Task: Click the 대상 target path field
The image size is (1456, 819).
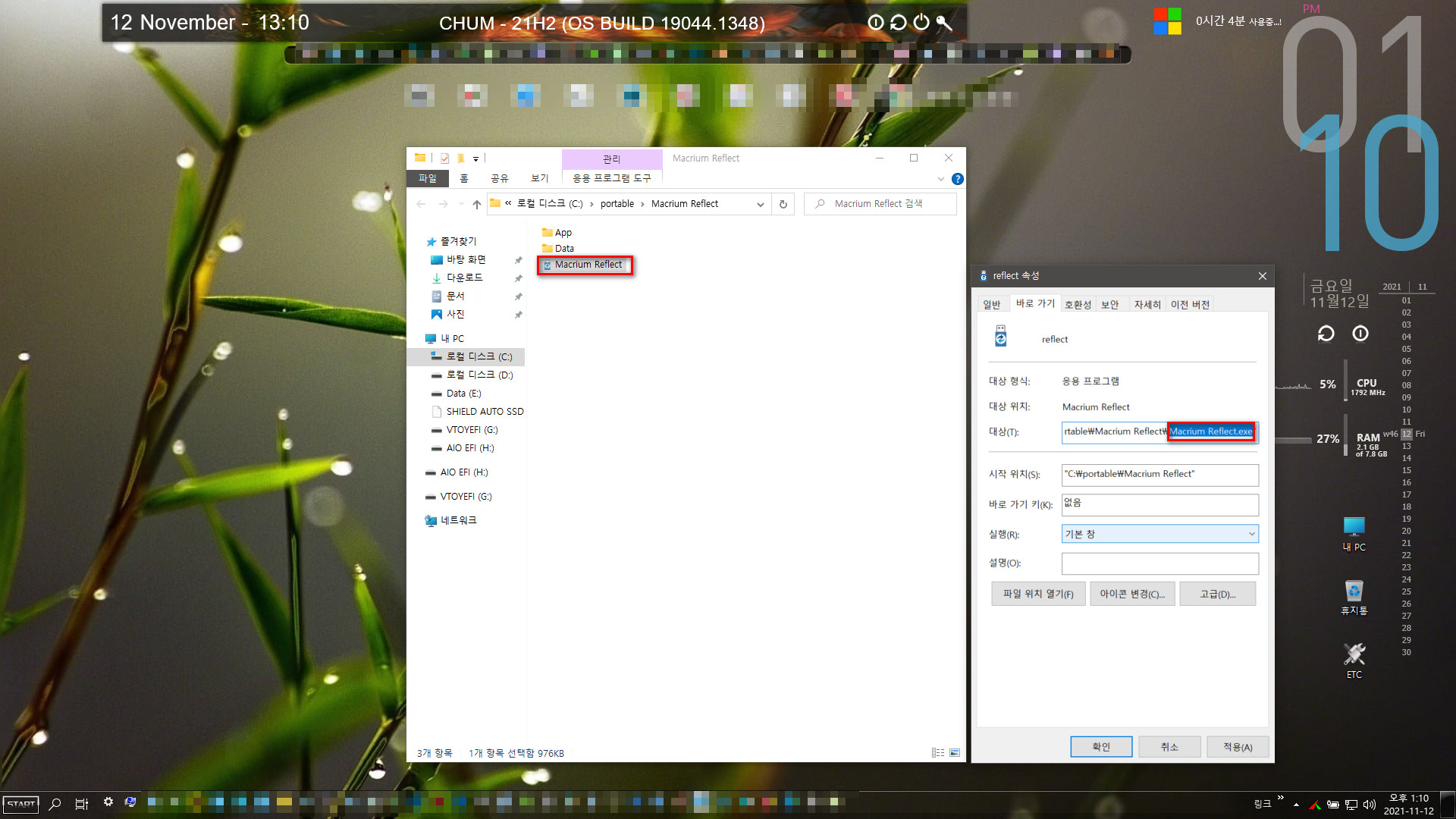Action: pyautogui.click(x=1160, y=431)
